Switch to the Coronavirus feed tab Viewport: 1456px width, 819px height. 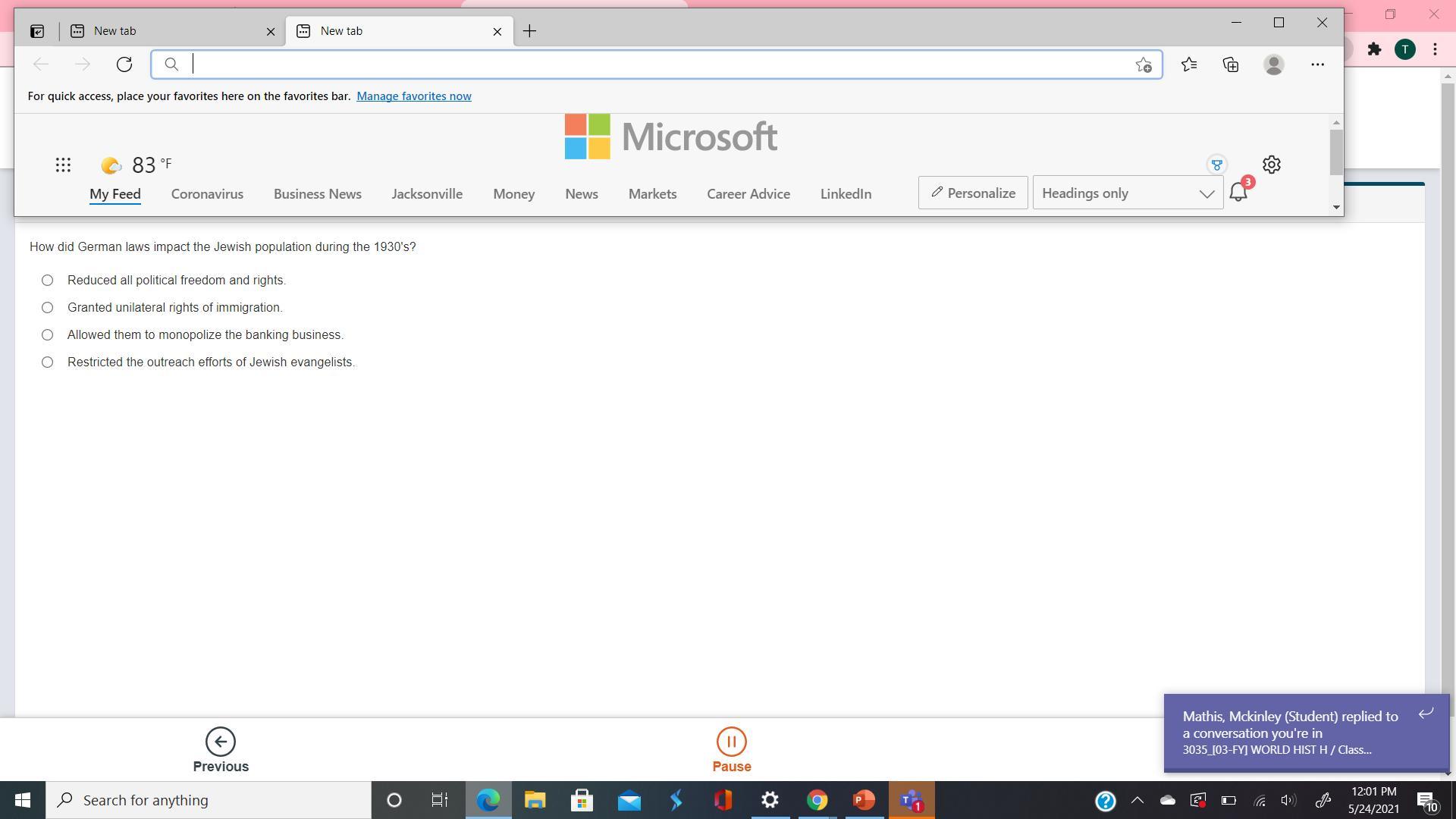(207, 194)
